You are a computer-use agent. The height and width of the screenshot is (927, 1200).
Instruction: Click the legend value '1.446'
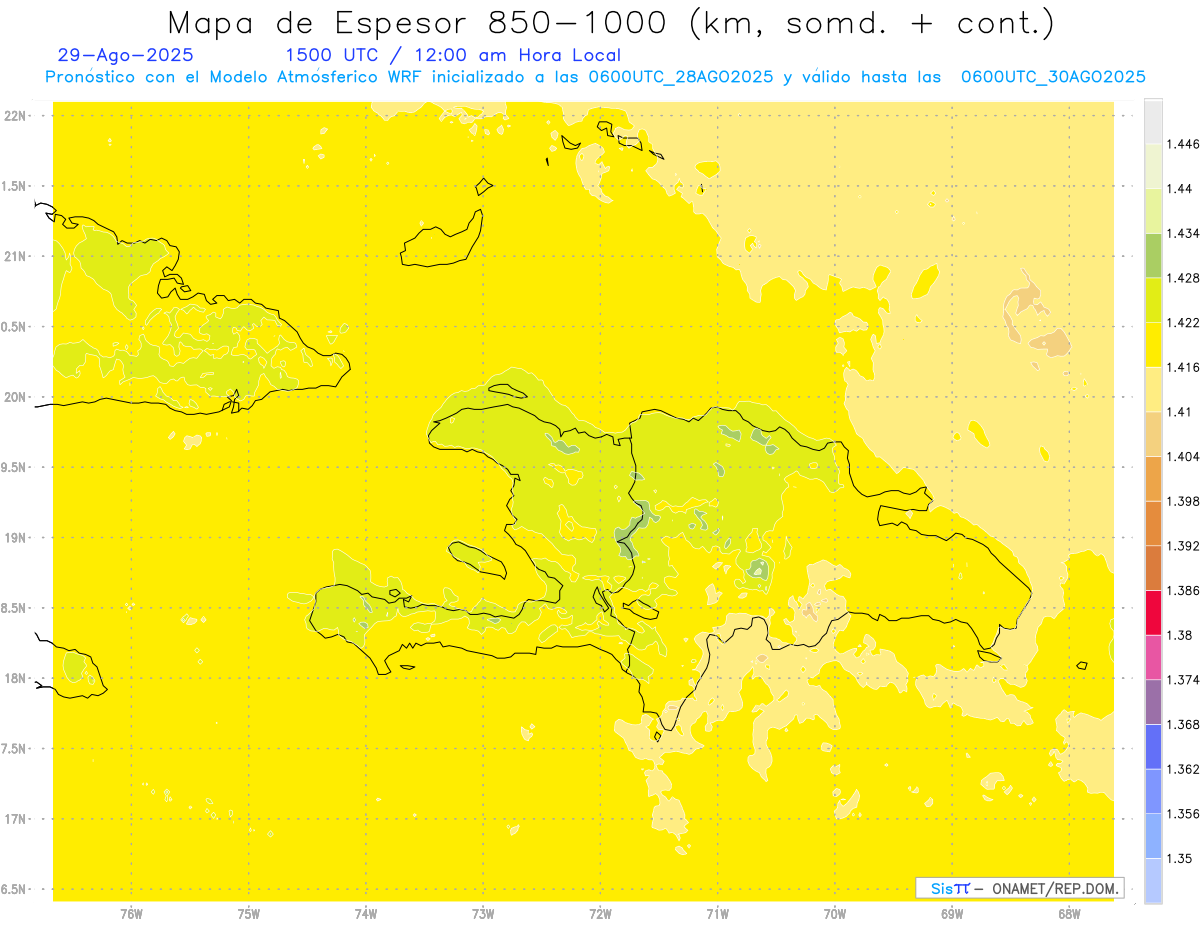tap(1184, 144)
